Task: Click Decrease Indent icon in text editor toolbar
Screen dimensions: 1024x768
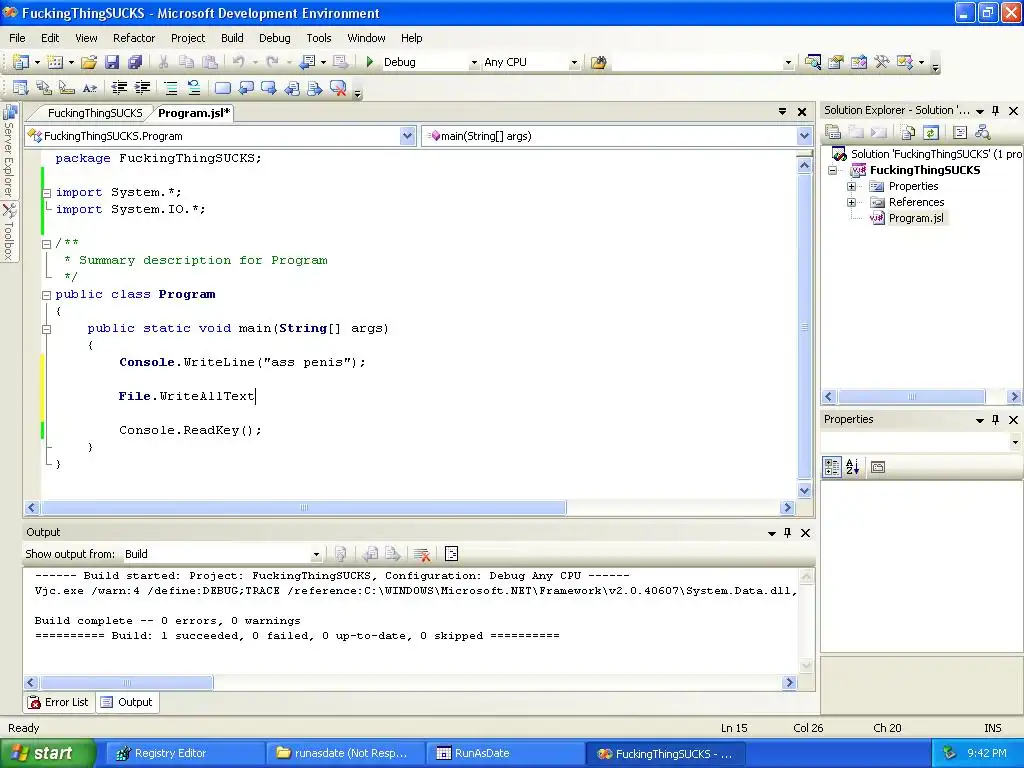Action: (x=119, y=88)
